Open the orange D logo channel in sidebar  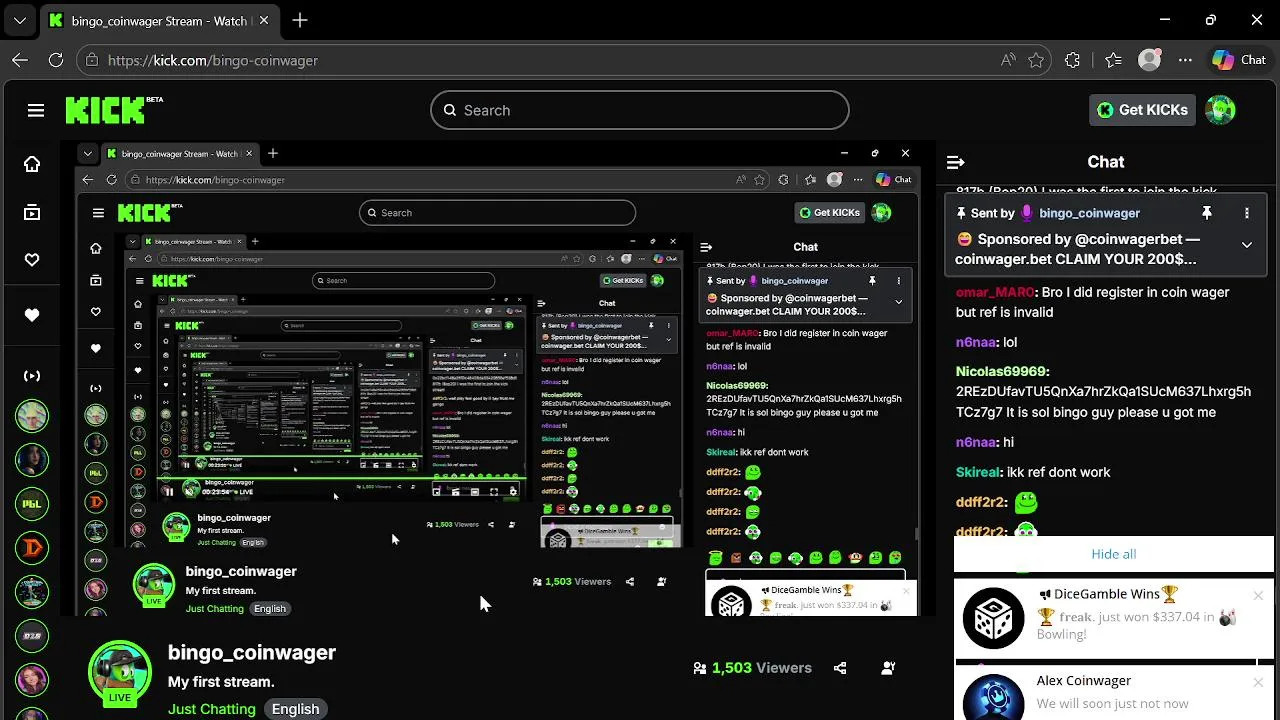(x=32, y=548)
